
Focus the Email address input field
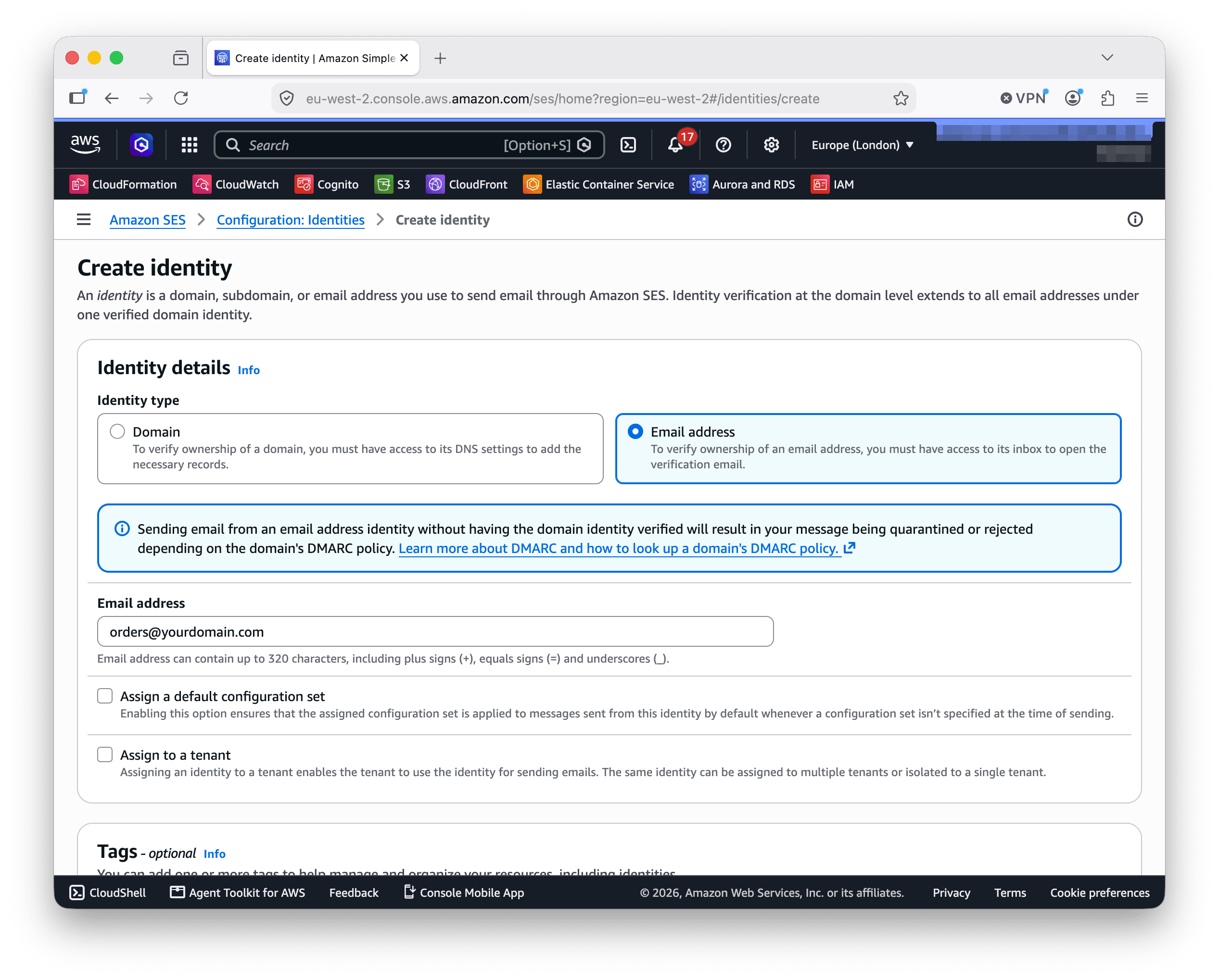click(x=435, y=631)
